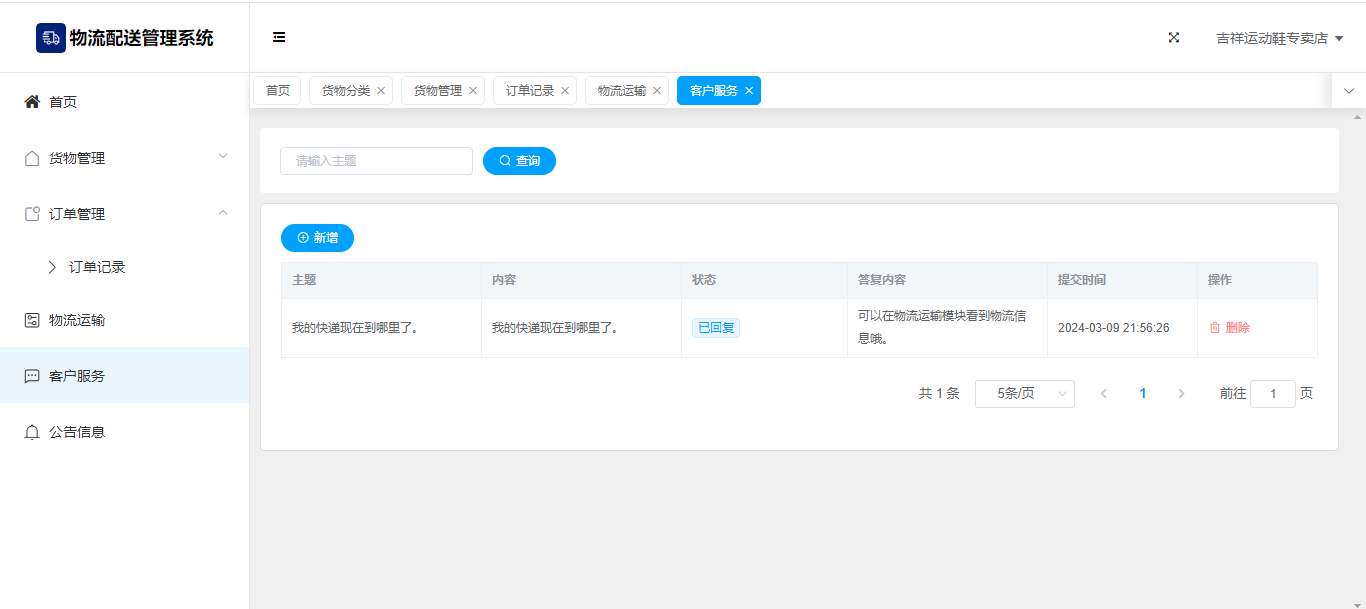Screen dimensions: 1366x609
Task: Open the tab list dropdown chevron
Action: pyautogui.click(x=1349, y=91)
